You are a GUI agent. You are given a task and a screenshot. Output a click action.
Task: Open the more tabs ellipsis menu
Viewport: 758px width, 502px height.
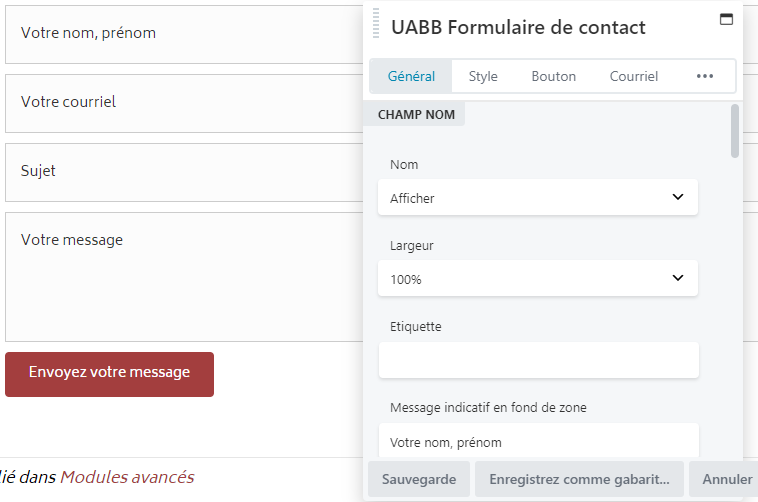(704, 76)
